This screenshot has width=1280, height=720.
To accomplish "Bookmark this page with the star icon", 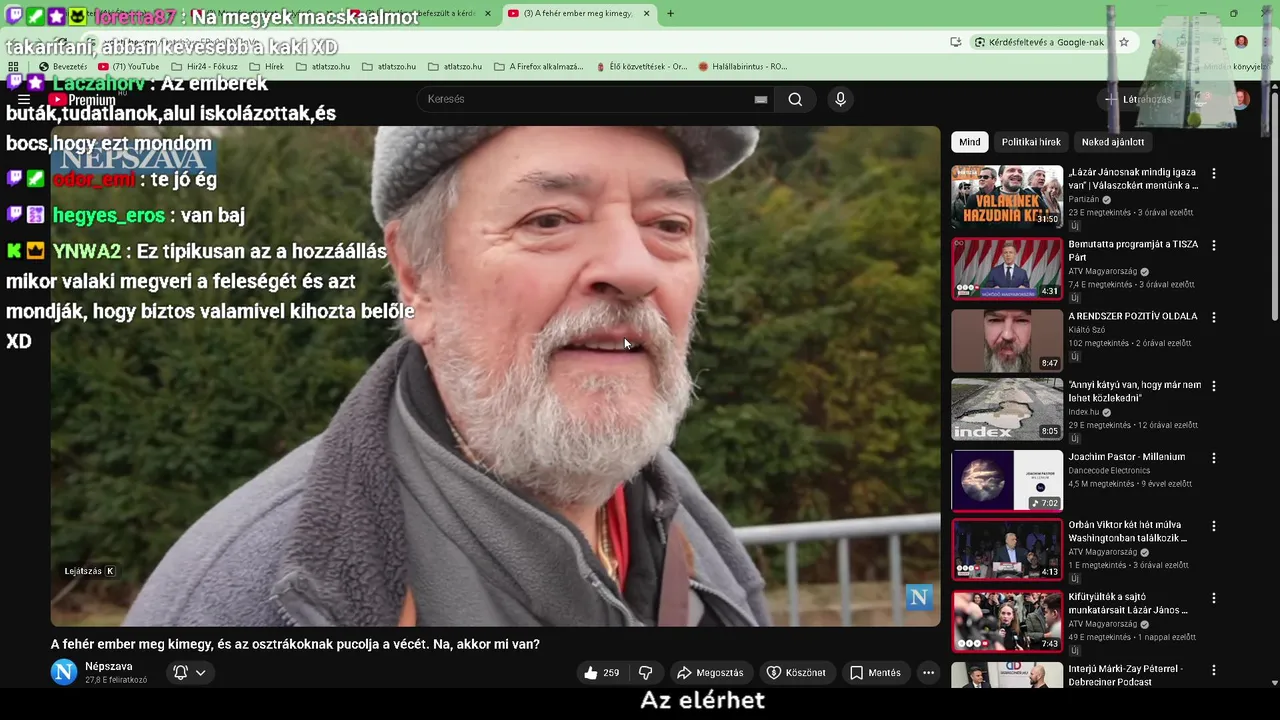I will pyautogui.click(x=1124, y=42).
